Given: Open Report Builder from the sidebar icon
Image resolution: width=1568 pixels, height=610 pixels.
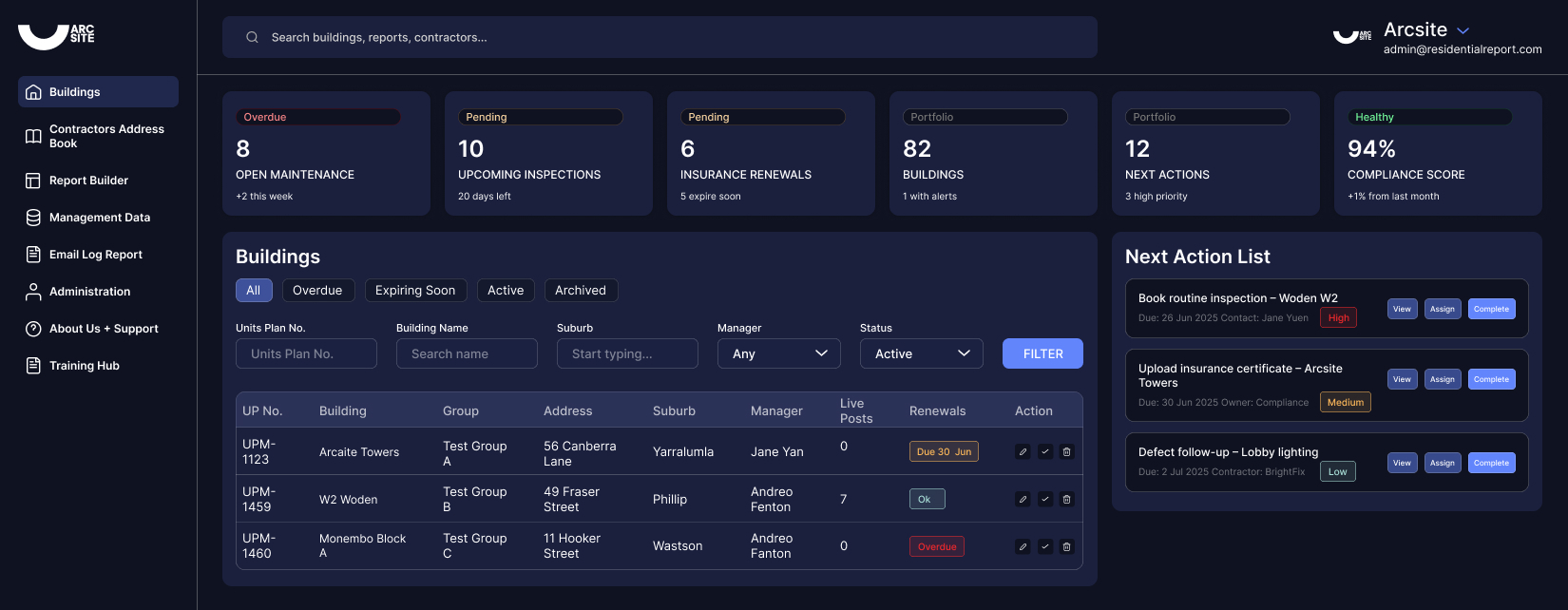Looking at the screenshot, I should 33,181.
